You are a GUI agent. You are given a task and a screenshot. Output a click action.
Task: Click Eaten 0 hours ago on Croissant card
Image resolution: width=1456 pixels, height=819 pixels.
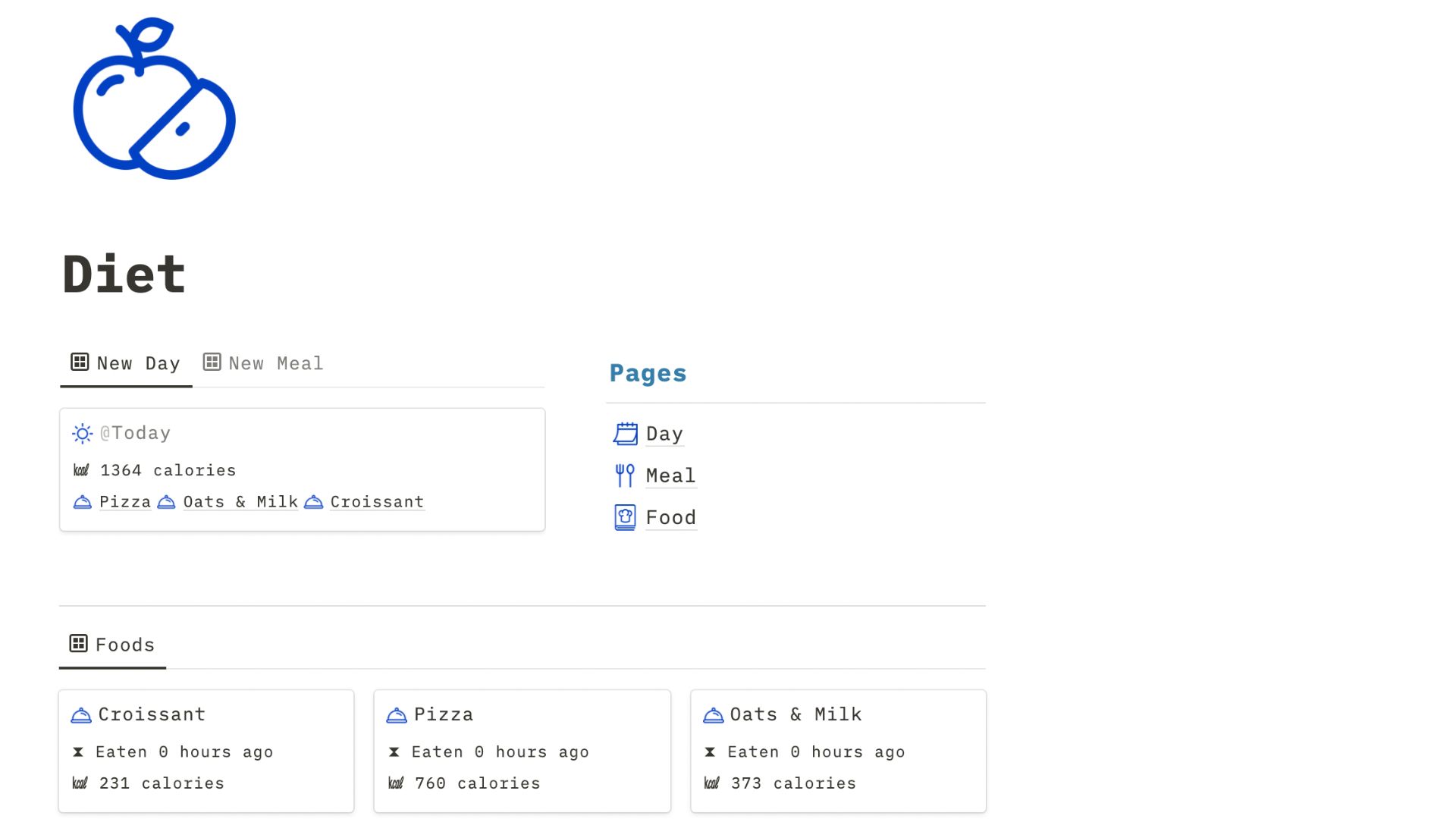coord(184,752)
